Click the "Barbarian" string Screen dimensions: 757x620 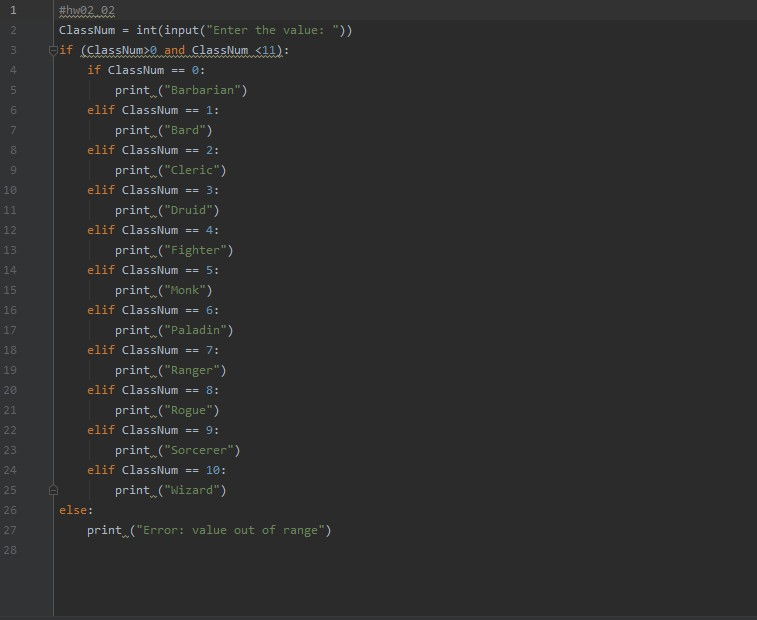point(202,90)
